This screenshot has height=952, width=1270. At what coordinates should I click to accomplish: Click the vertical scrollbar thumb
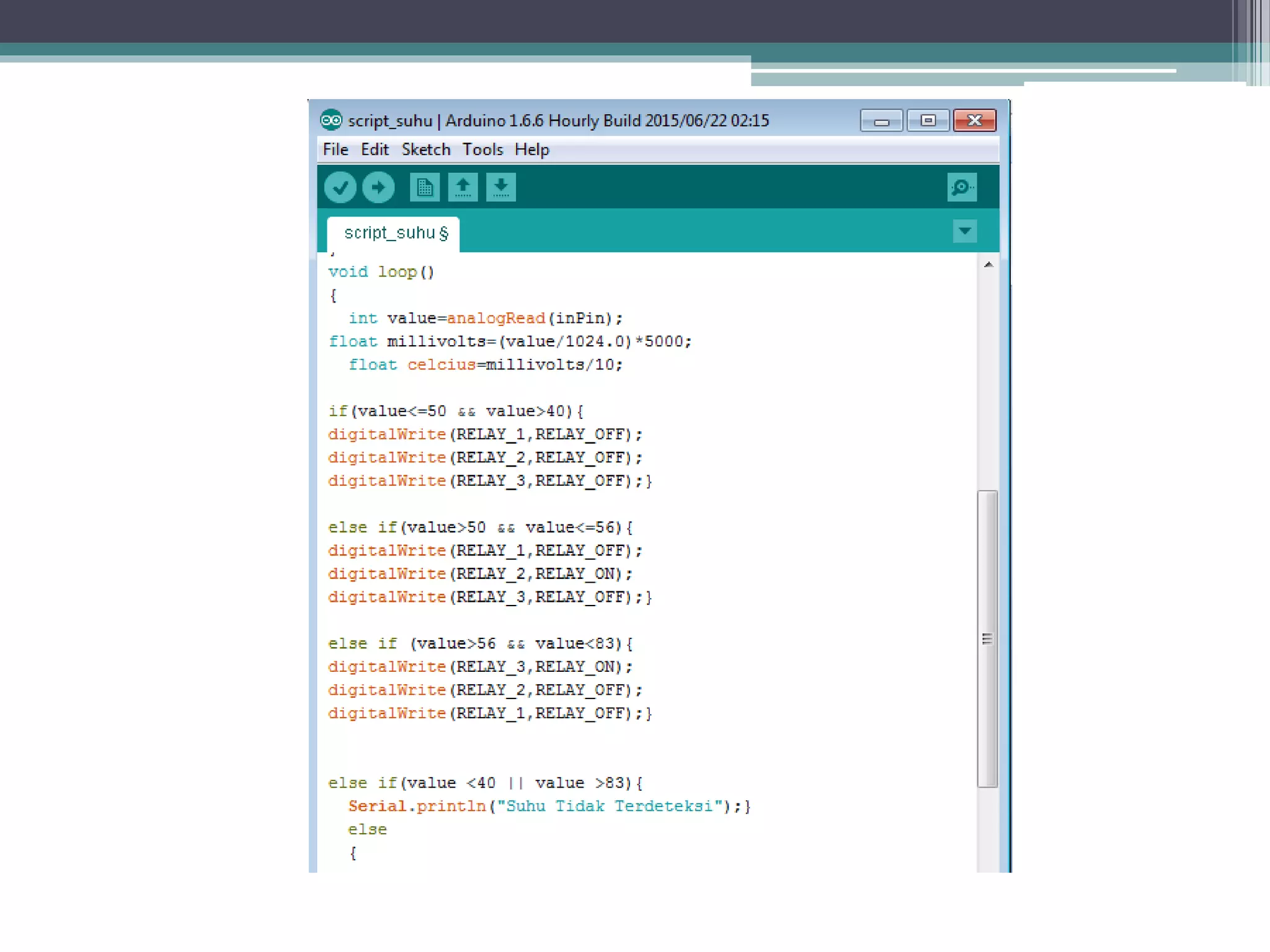coord(987,638)
